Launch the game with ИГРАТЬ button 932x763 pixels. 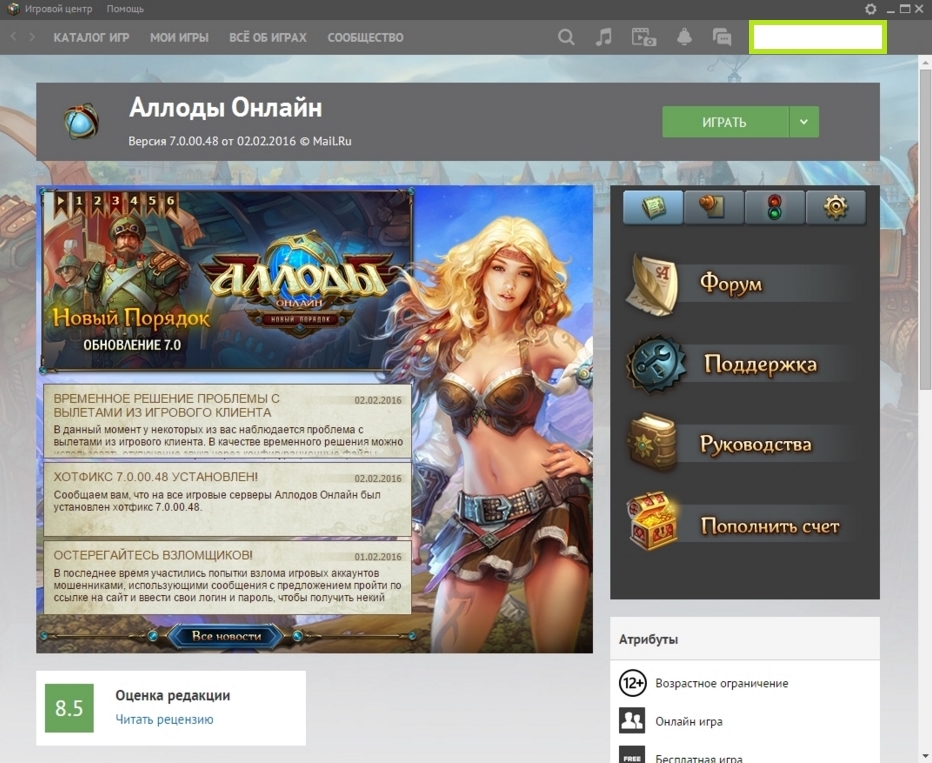(725, 122)
